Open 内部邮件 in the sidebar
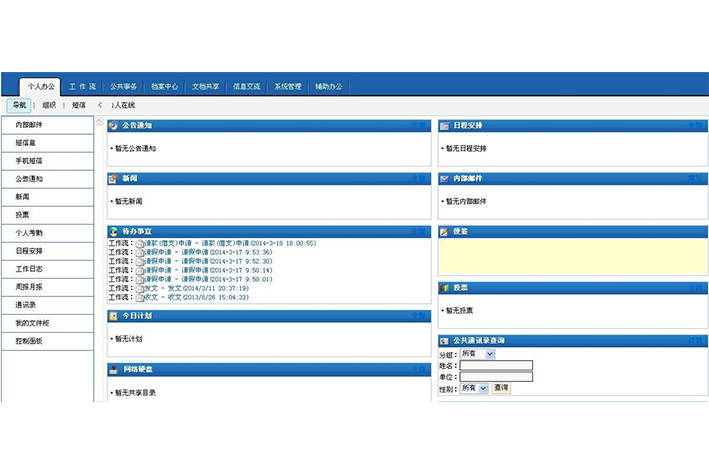709x473 pixels. coord(47,125)
